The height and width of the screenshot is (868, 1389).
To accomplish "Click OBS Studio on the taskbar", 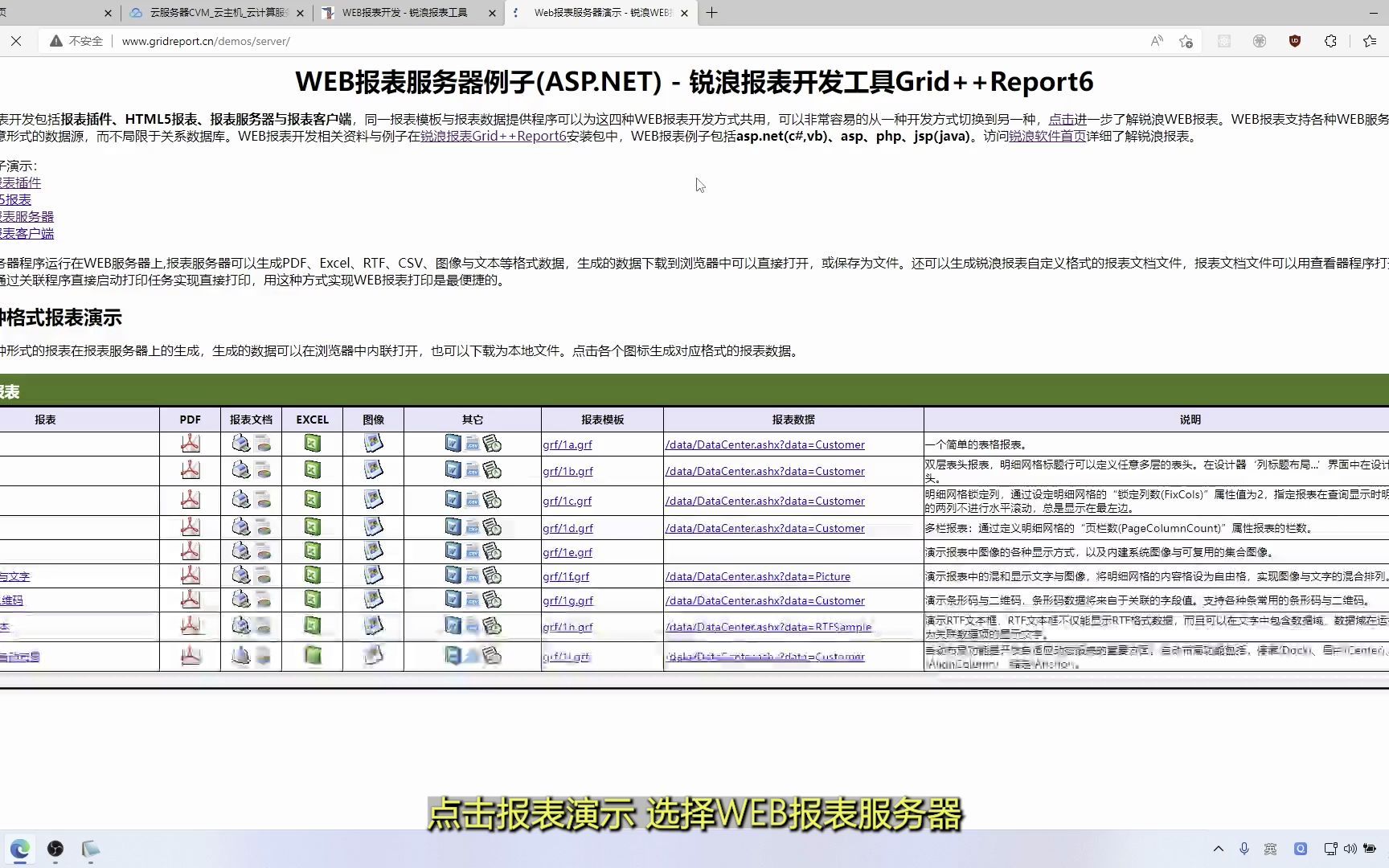I will click(55, 849).
